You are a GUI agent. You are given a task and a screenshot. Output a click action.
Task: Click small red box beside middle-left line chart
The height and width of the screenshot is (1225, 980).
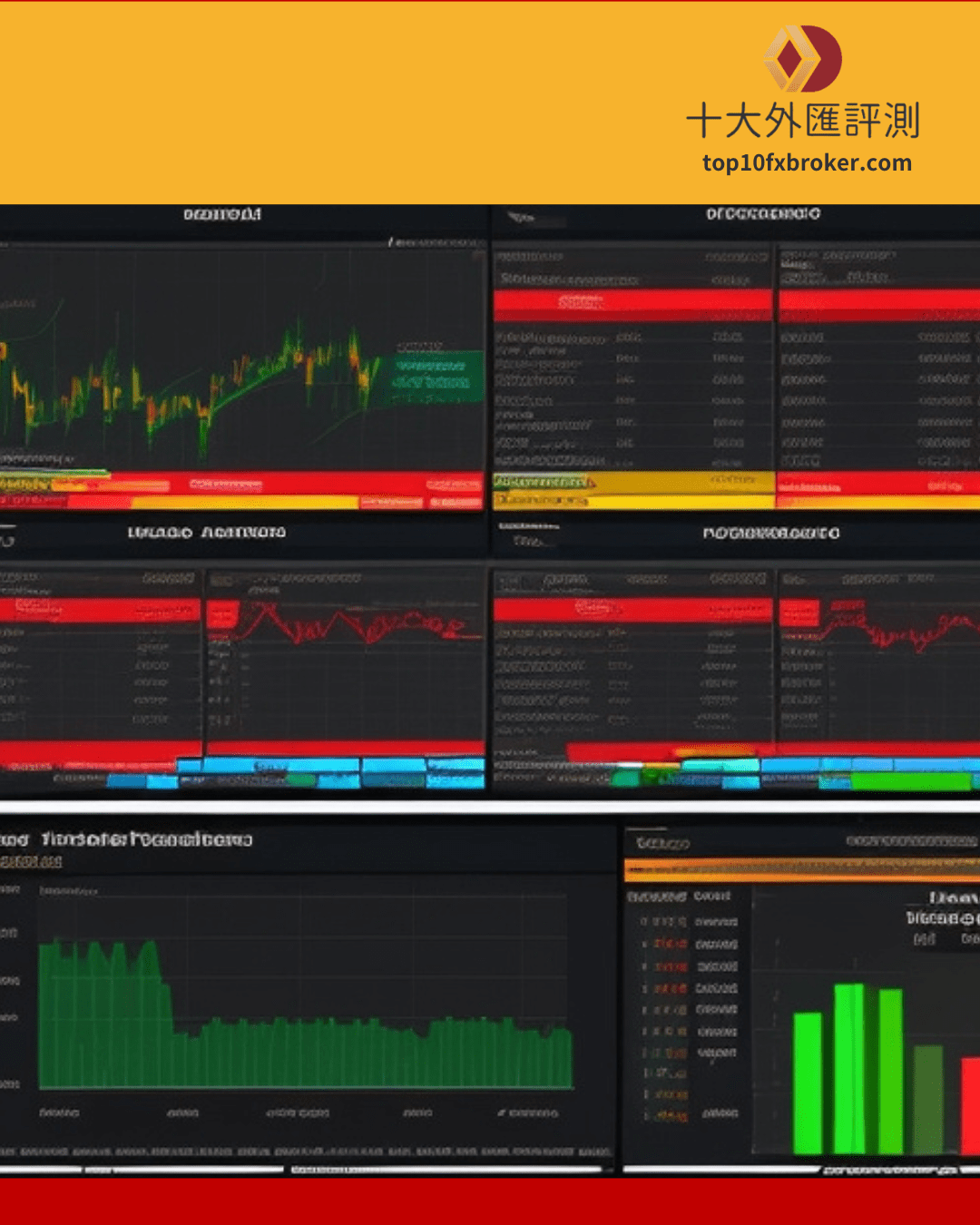click(220, 614)
